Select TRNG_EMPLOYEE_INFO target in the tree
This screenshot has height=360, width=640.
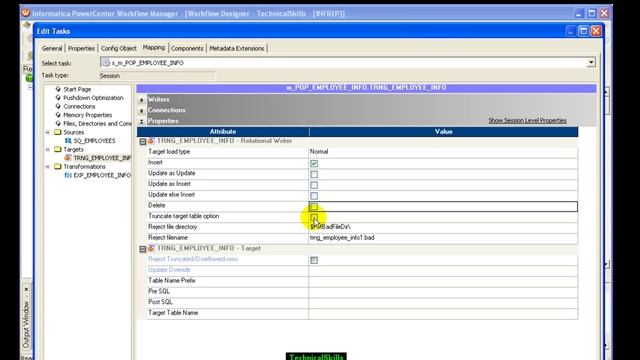pyautogui.click(x=102, y=158)
